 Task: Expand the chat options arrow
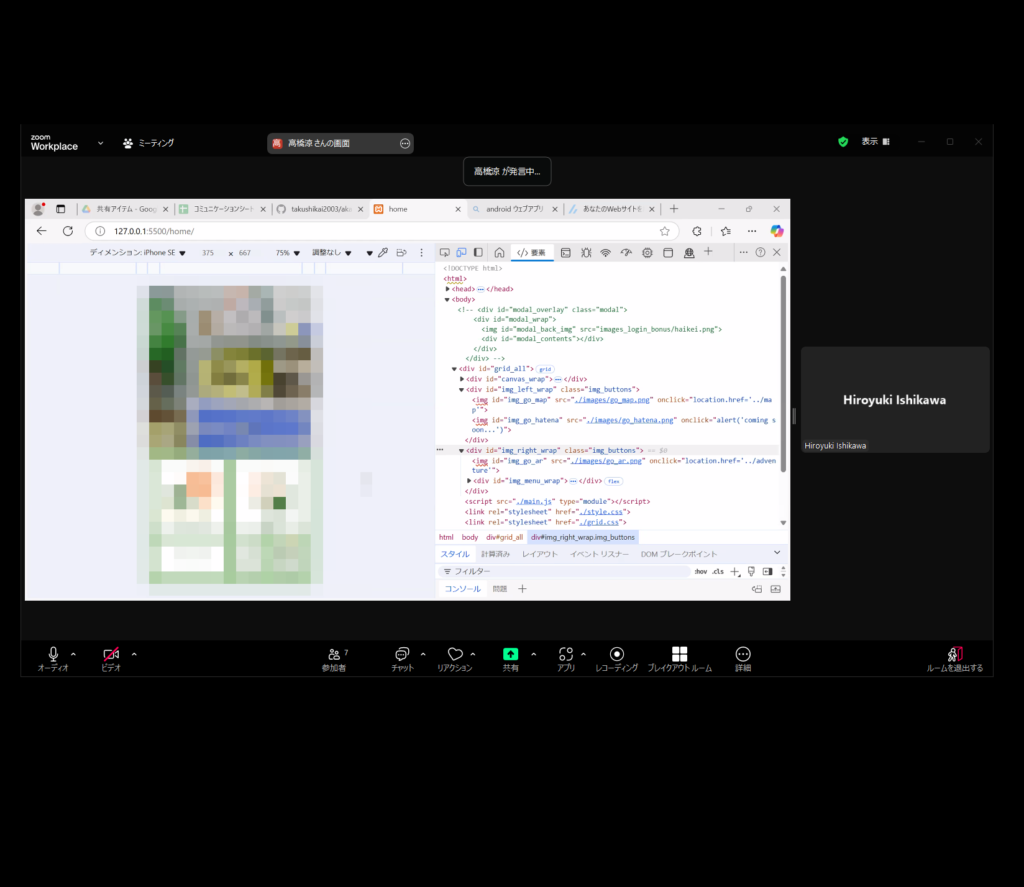pyautogui.click(x=423, y=654)
